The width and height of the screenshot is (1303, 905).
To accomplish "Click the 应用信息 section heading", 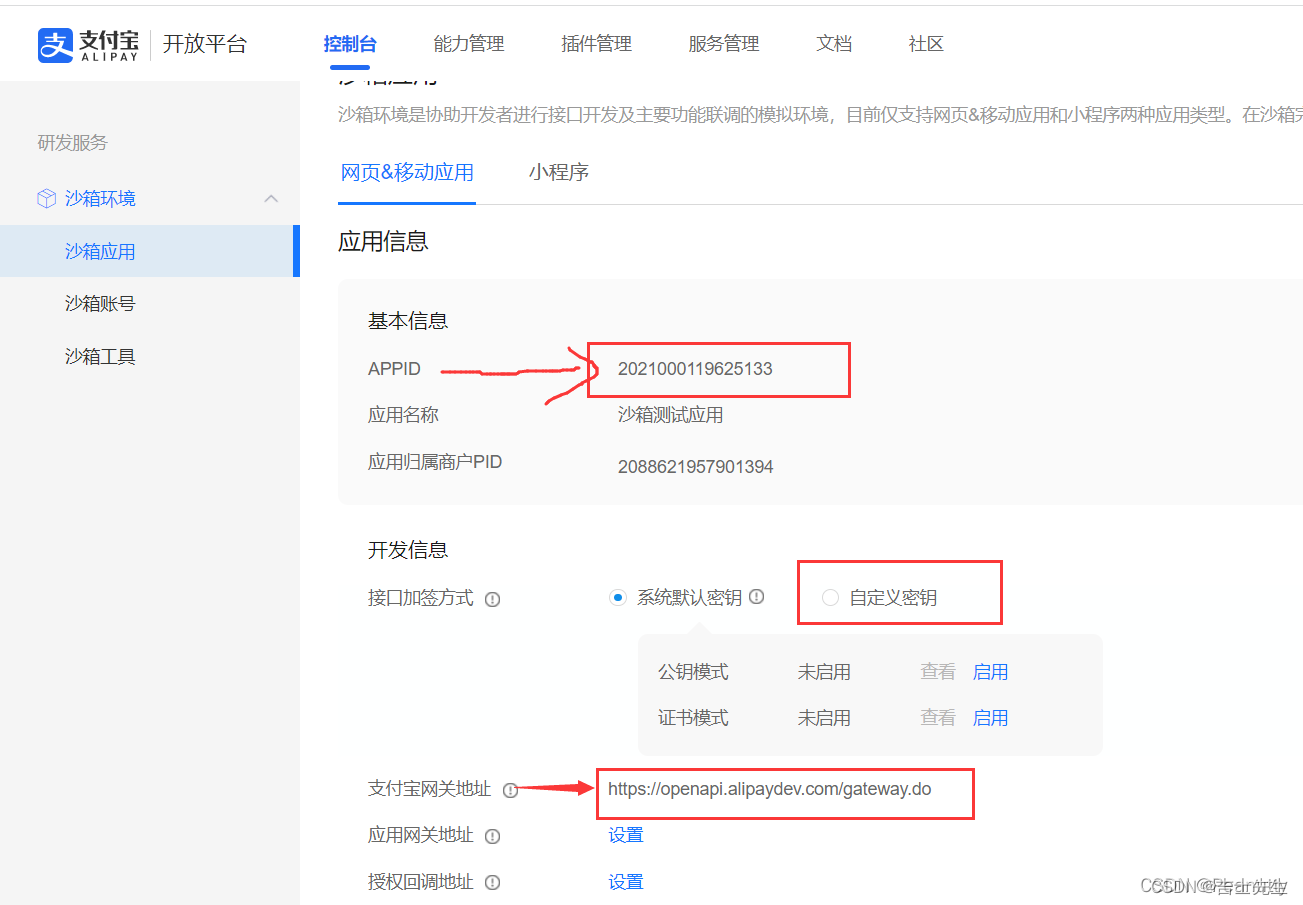I will (383, 241).
